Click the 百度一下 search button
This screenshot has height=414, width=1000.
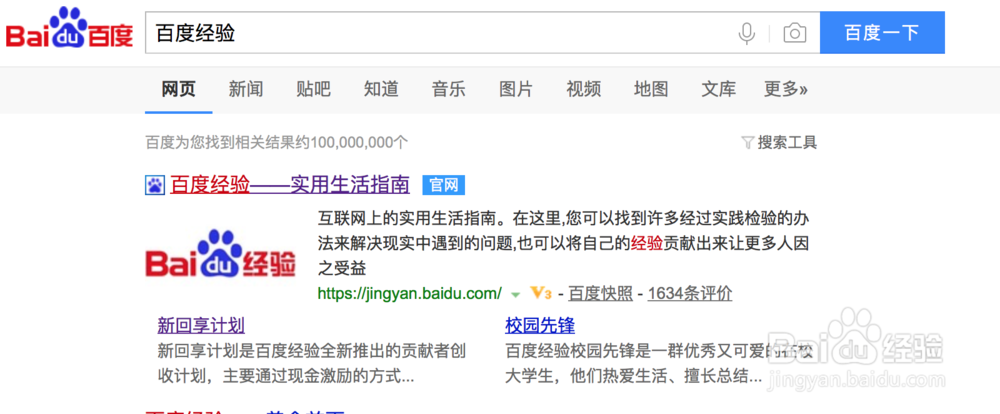[x=882, y=33]
